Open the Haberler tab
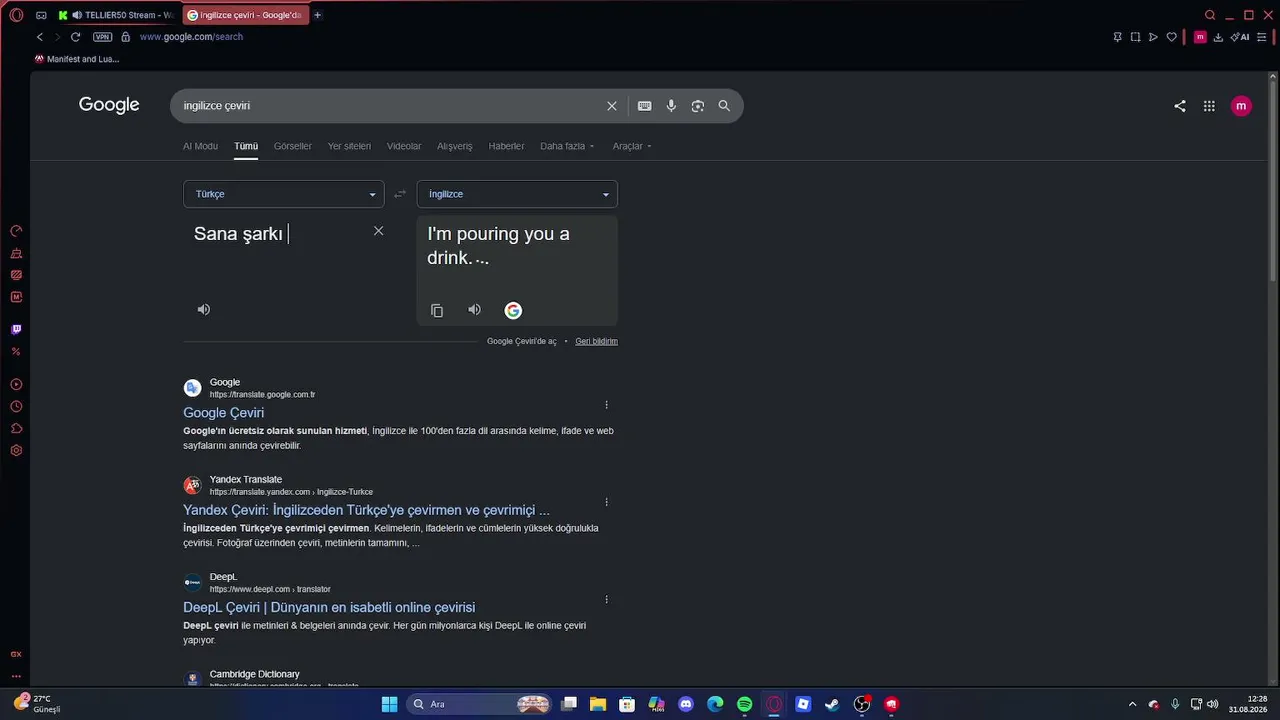 pos(506,146)
